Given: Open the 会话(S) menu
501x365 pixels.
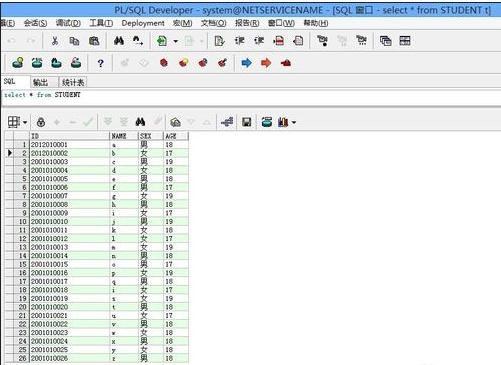Looking at the screenshot, I should 35,23.
